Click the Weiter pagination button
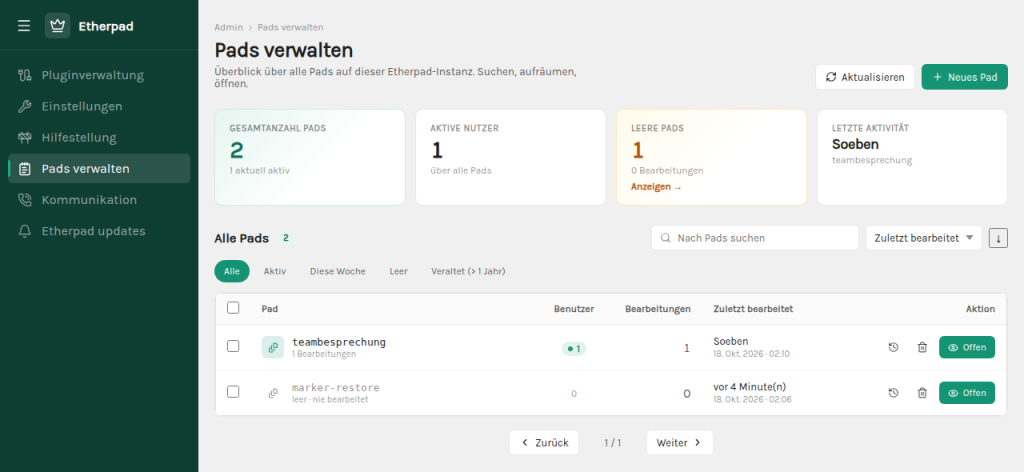The height and width of the screenshot is (472, 1024). click(679, 443)
